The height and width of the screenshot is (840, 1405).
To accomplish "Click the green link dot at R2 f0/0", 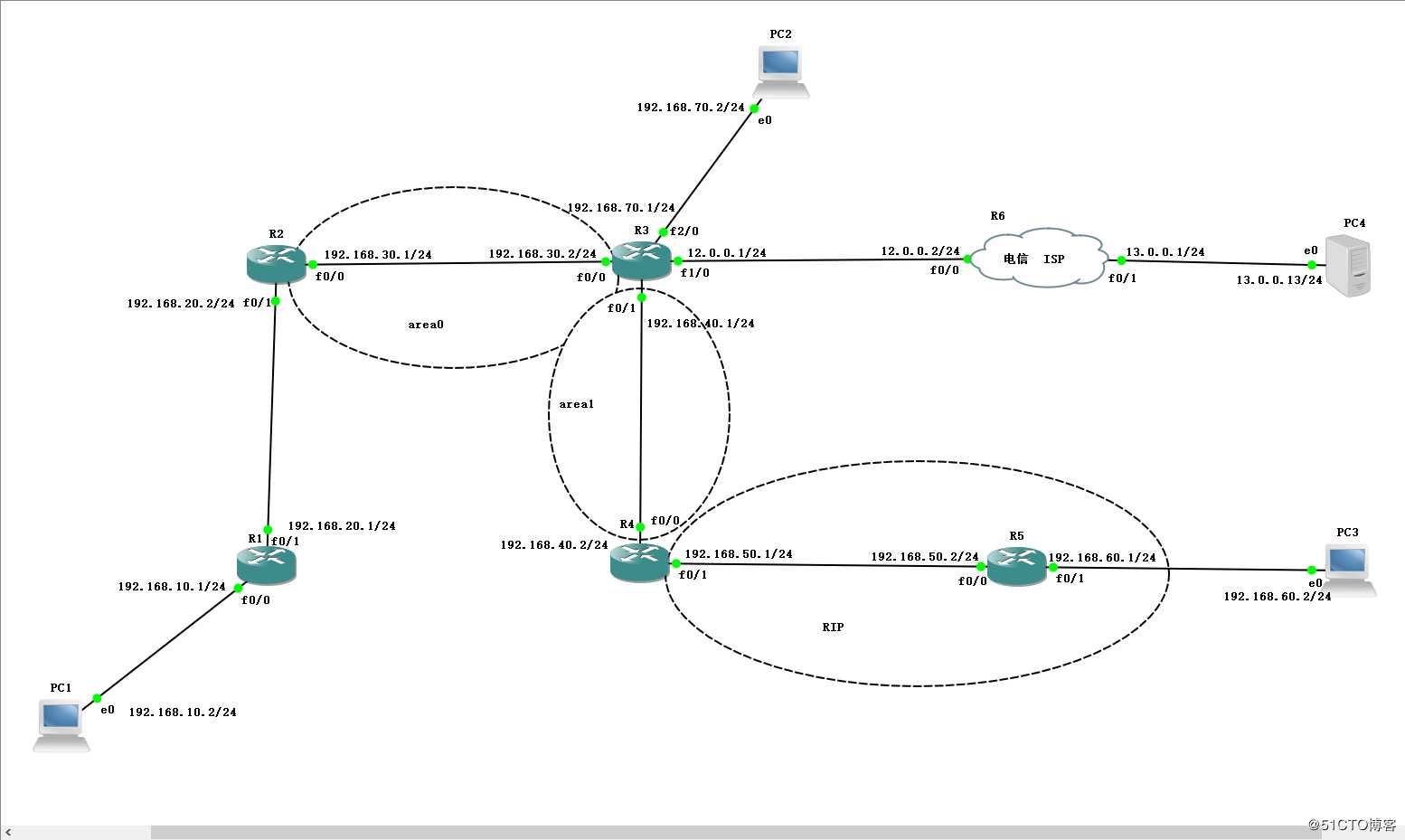I will coord(313,265).
